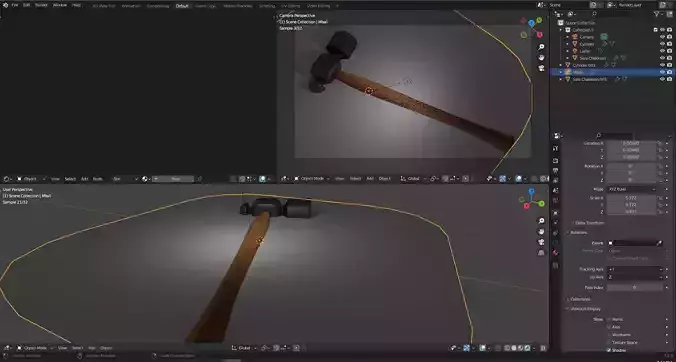Toggle camera view icon in top viewport
The image size is (676, 362).
[541, 68]
